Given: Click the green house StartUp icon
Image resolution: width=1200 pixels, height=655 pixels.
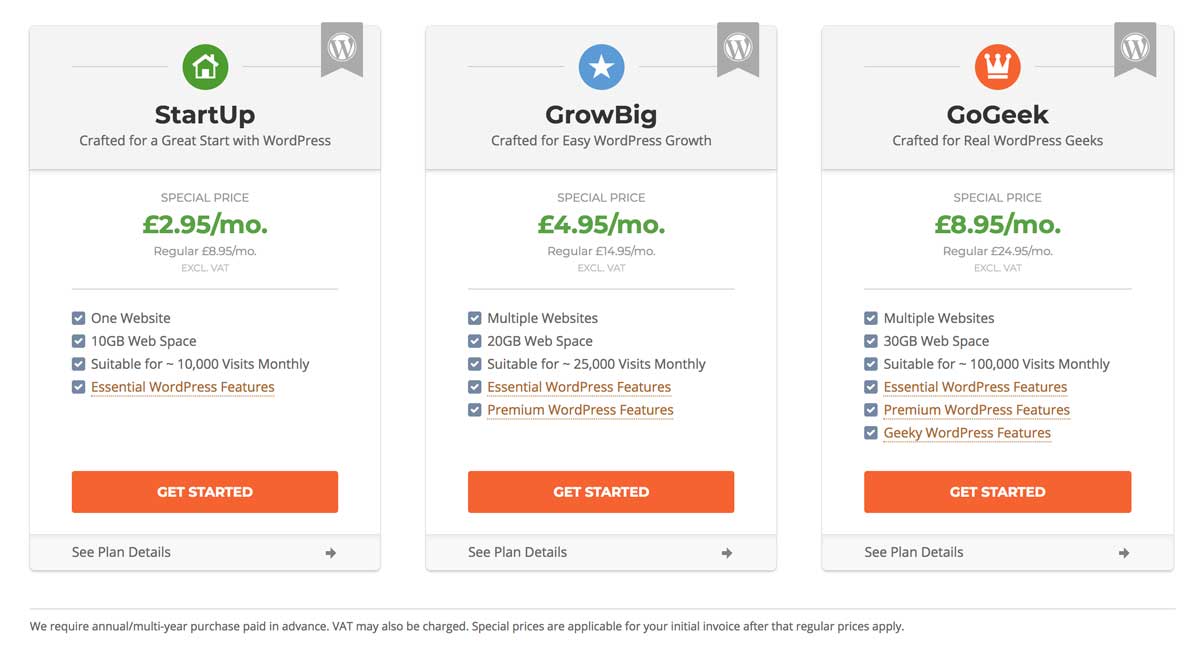Looking at the screenshot, I should (205, 67).
